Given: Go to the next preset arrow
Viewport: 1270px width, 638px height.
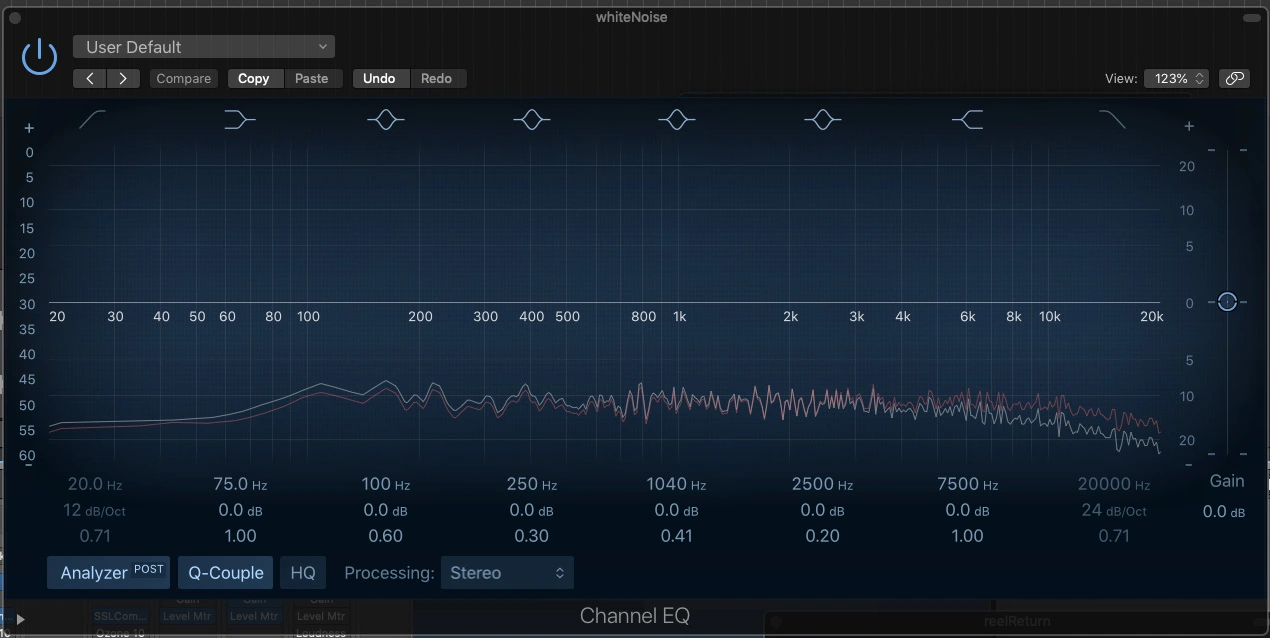Looking at the screenshot, I should tap(123, 78).
